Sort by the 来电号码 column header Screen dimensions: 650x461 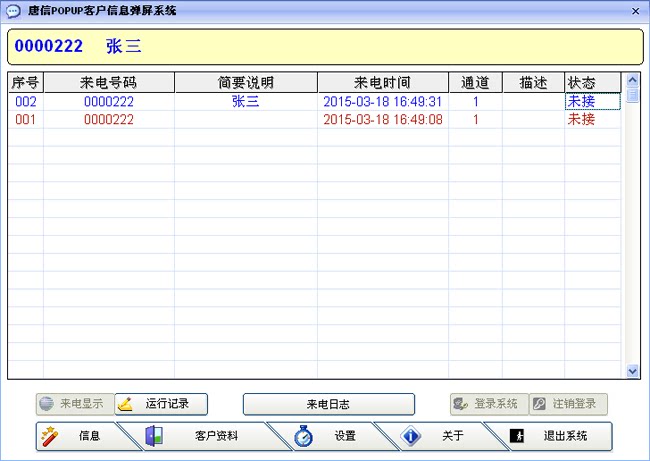[109, 82]
